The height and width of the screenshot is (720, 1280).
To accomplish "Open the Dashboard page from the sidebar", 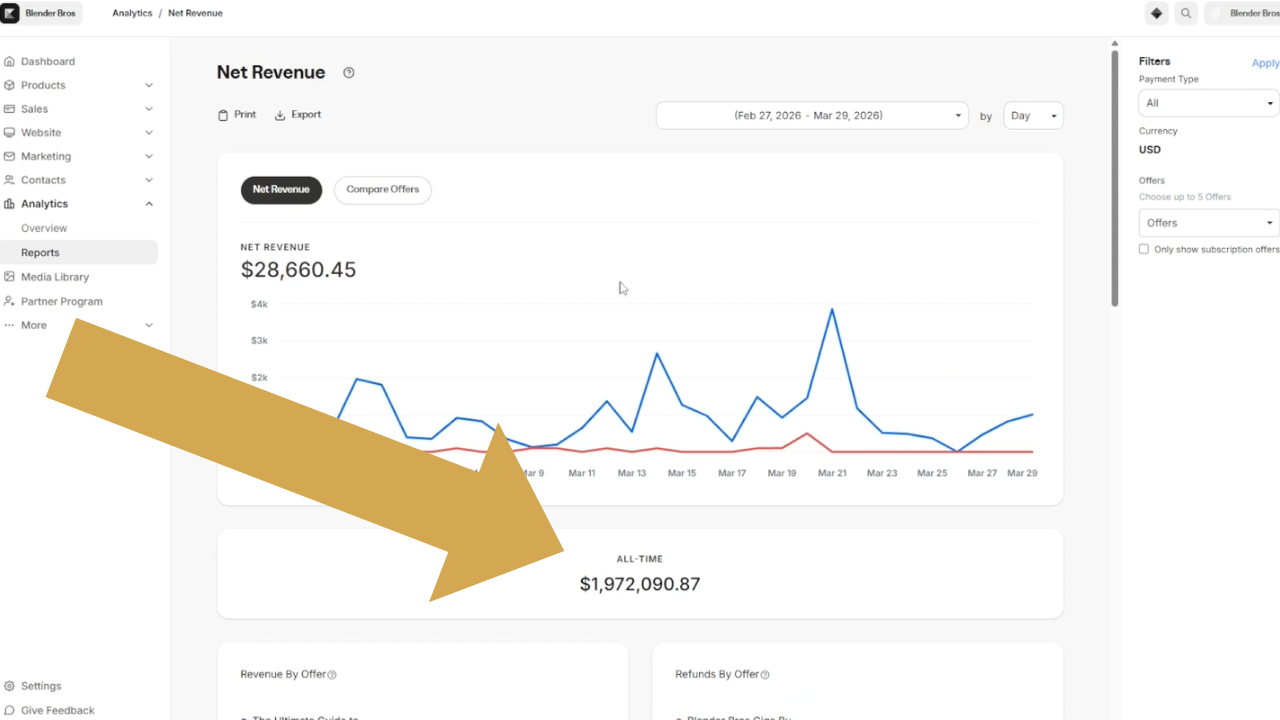I will pyautogui.click(x=48, y=62).
